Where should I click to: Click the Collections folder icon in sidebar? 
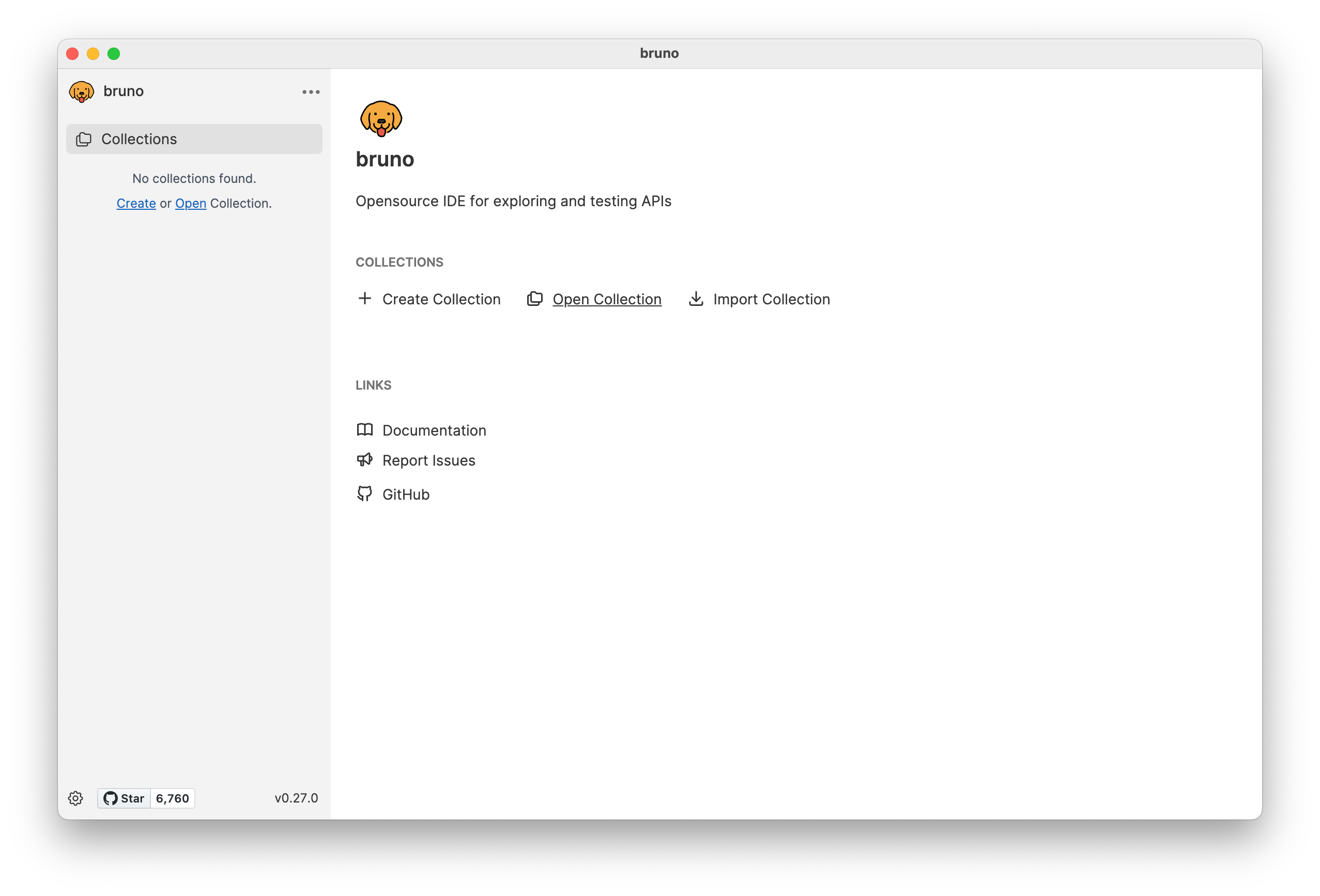tap(84, 139)
